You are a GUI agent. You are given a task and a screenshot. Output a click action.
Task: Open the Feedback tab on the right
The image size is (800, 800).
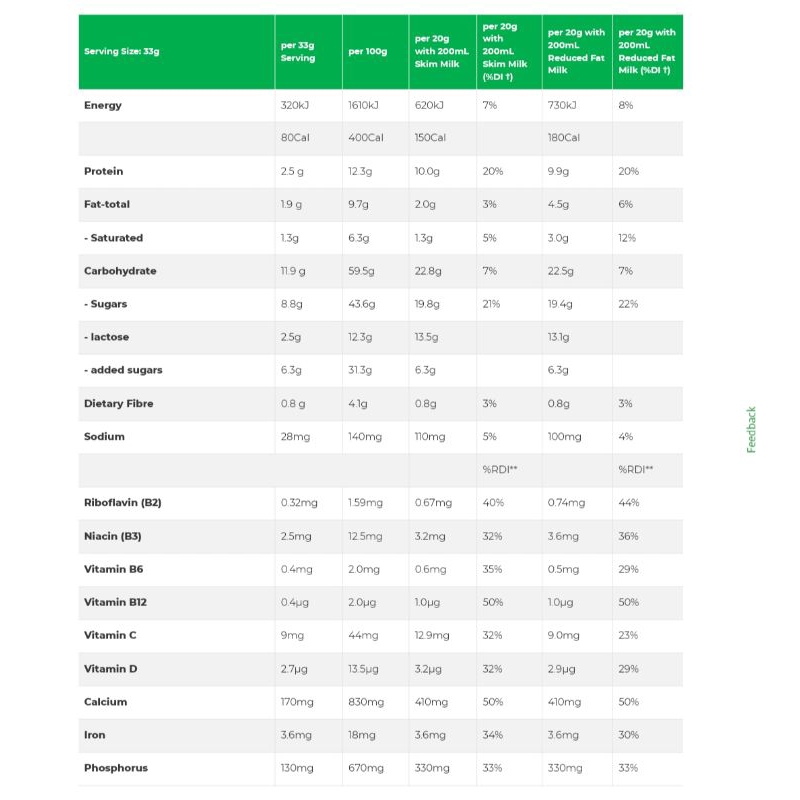[751, 429]
